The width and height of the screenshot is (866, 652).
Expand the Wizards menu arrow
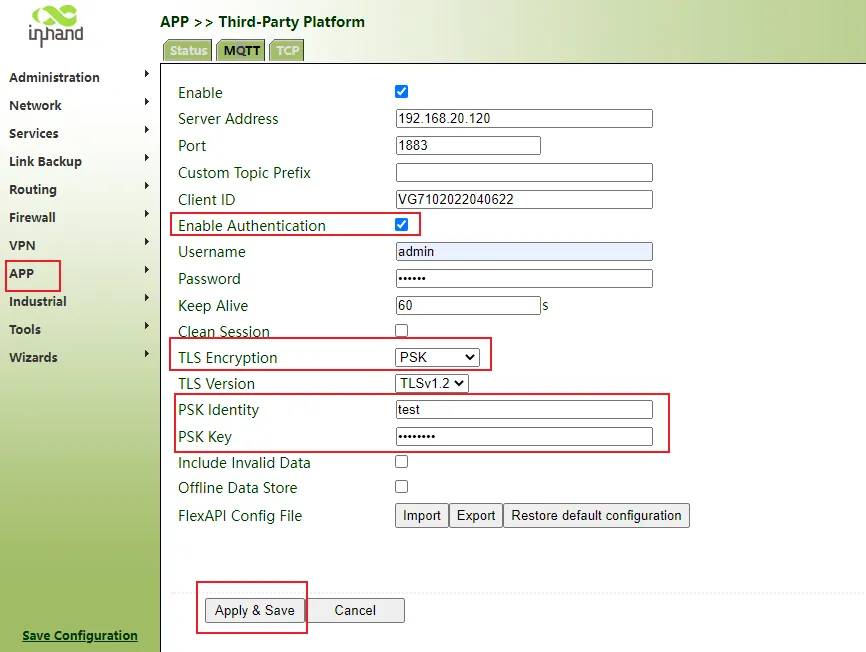(x=146, y=354)
